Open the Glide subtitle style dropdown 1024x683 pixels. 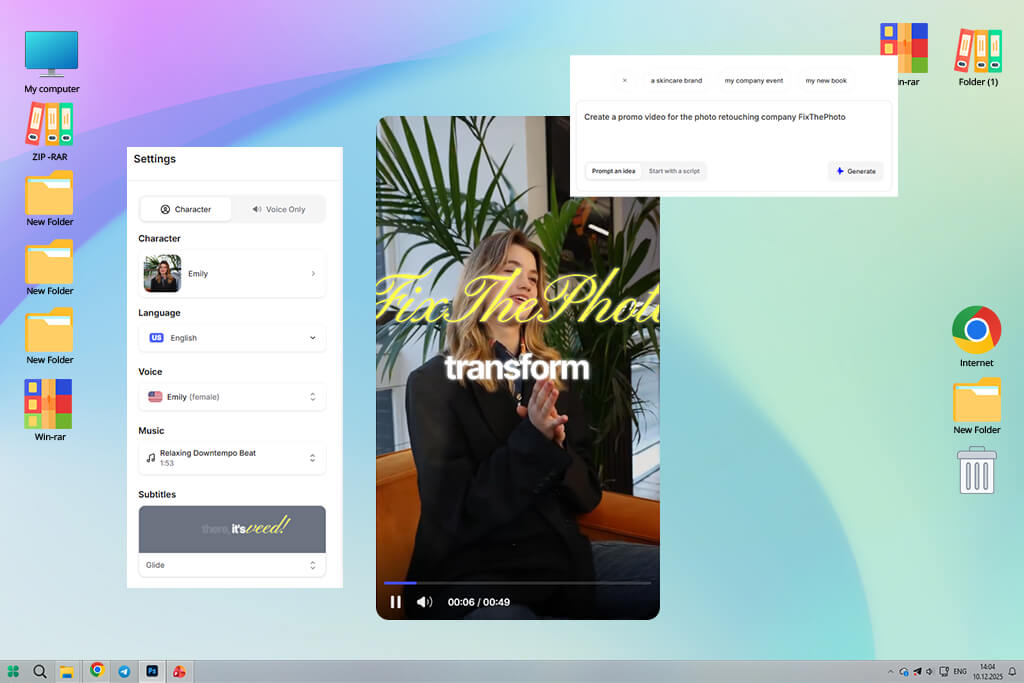232,565
